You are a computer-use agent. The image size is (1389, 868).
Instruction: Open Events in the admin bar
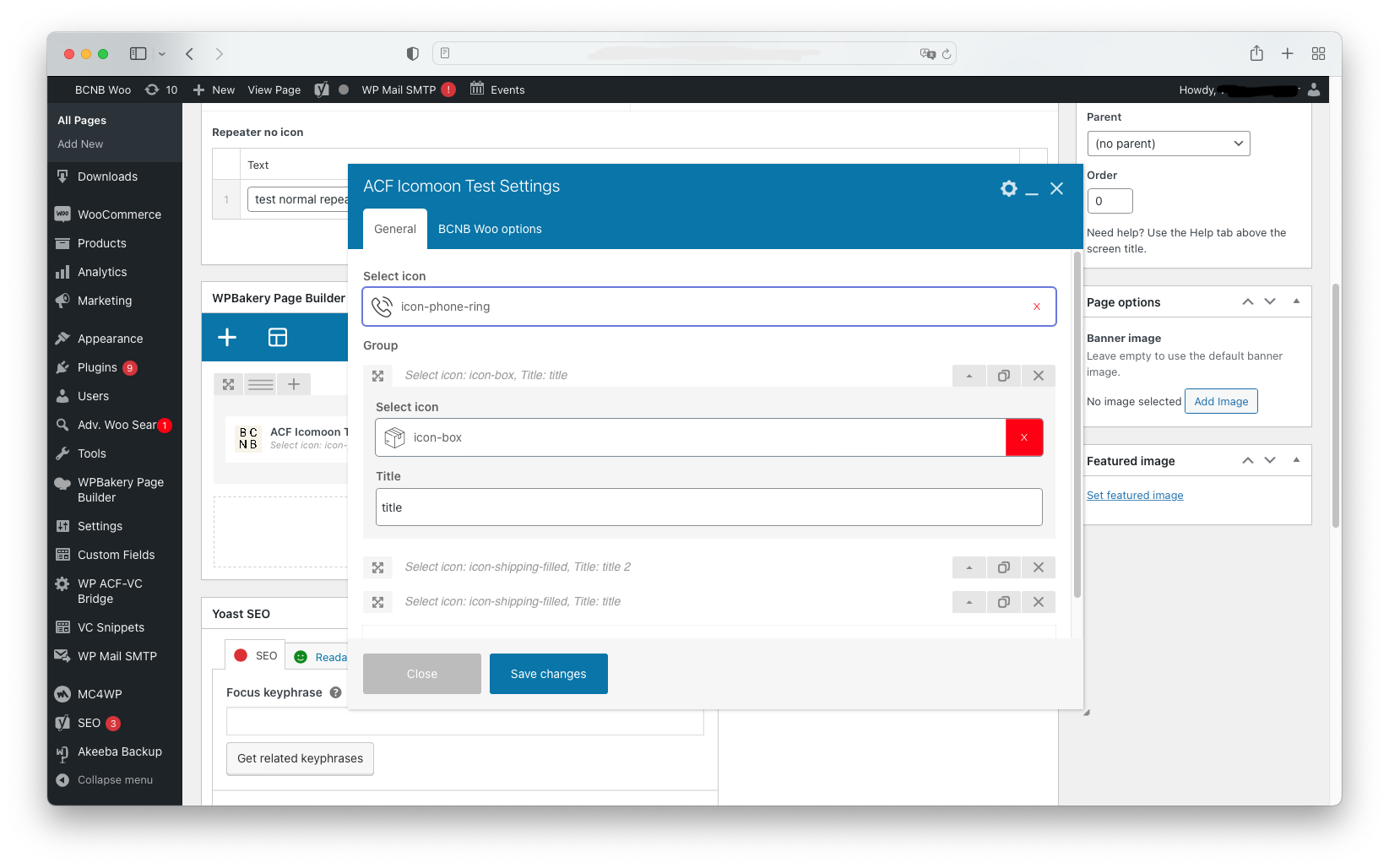[x=497, y=90]
